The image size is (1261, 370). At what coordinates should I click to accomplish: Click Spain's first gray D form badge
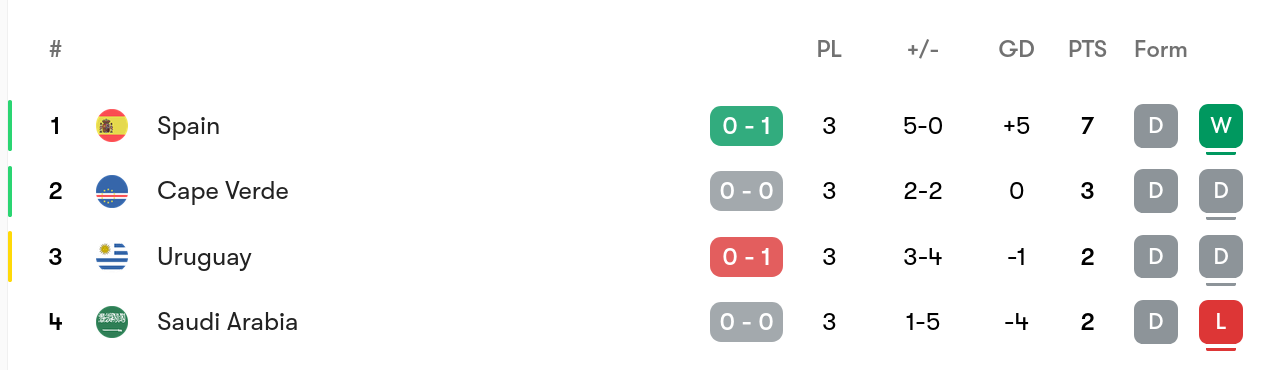click(1156, 126)
